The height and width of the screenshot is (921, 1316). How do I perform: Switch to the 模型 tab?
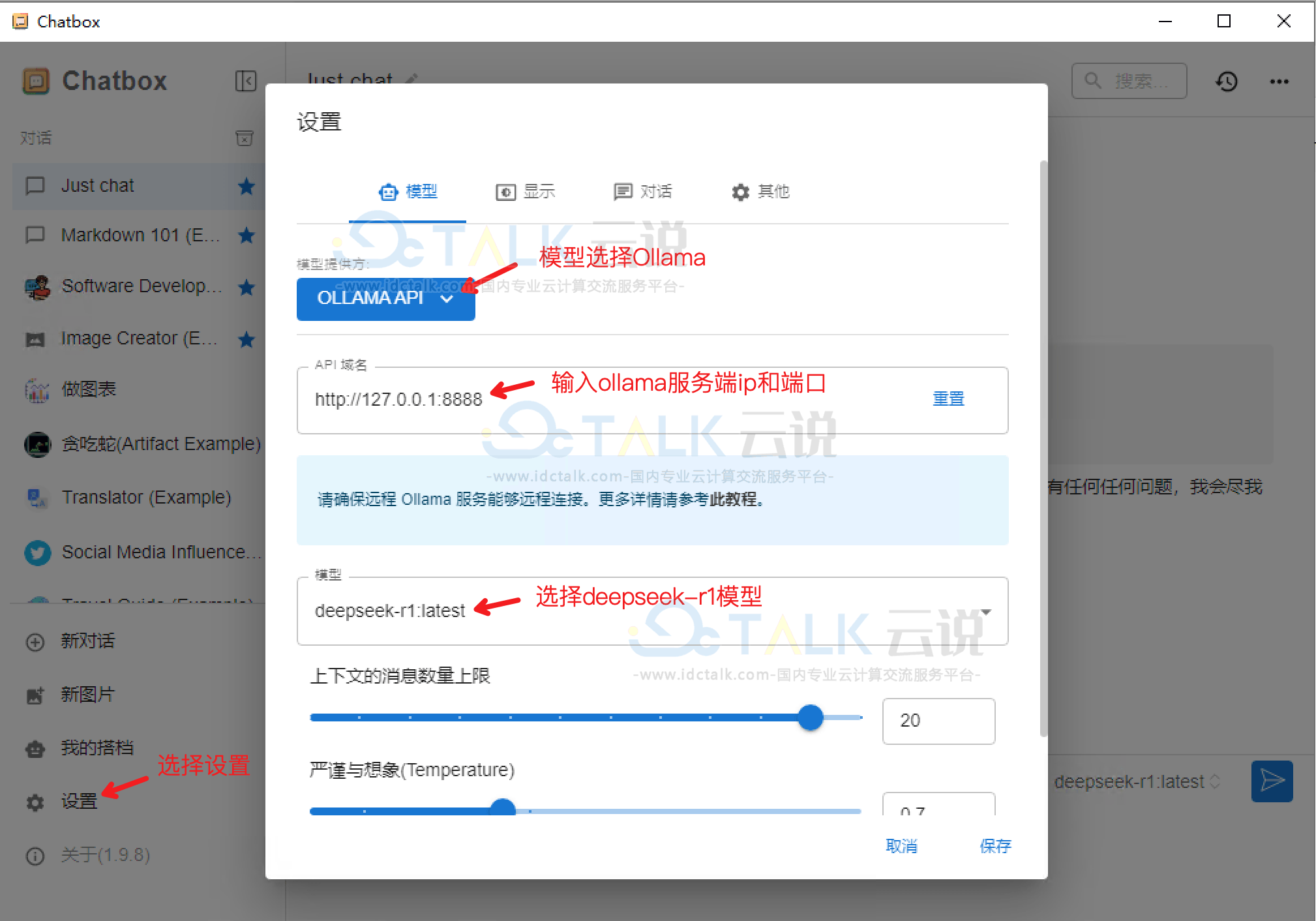(408, 192)
